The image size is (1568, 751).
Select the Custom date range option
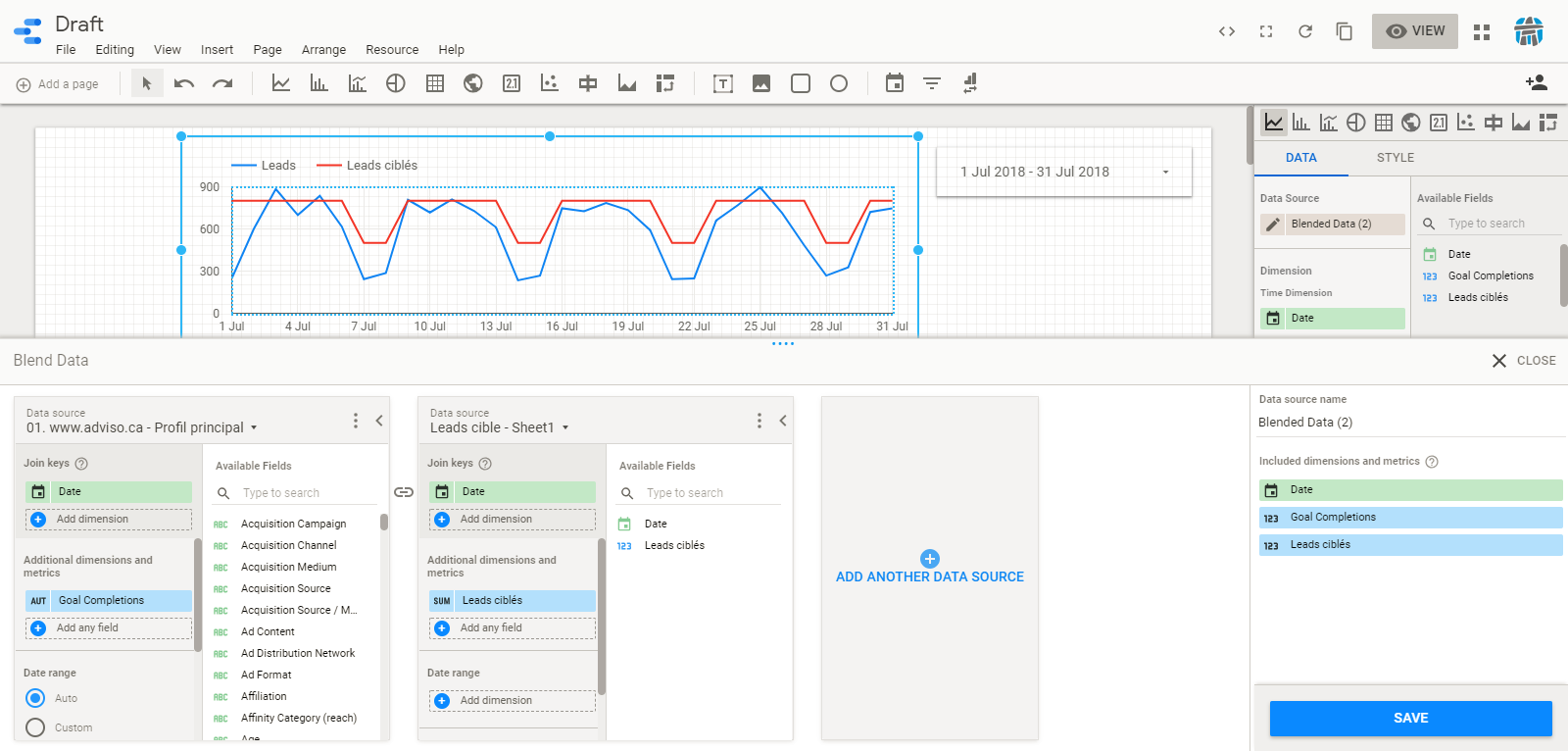(36, 727)
